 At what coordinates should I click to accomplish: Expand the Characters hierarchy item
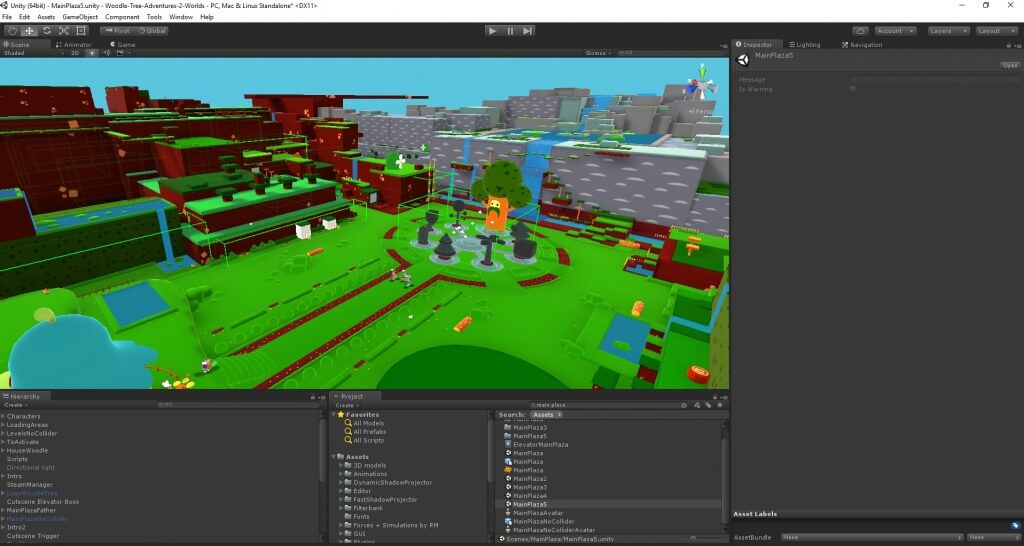point(3,417)
